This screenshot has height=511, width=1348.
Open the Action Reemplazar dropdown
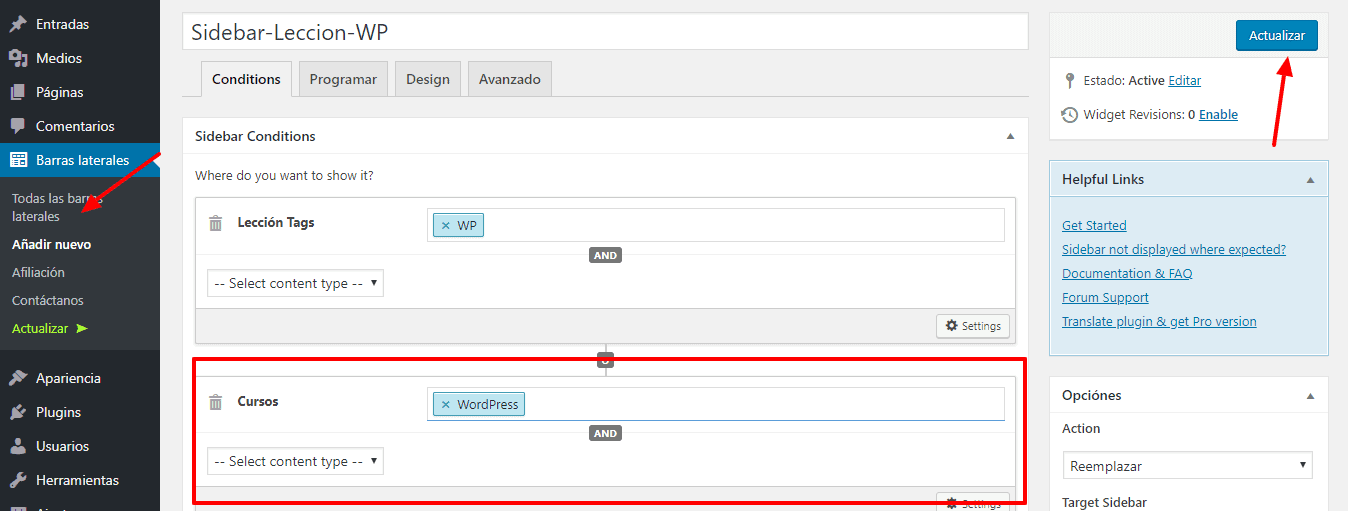[x=1188, y=465]
